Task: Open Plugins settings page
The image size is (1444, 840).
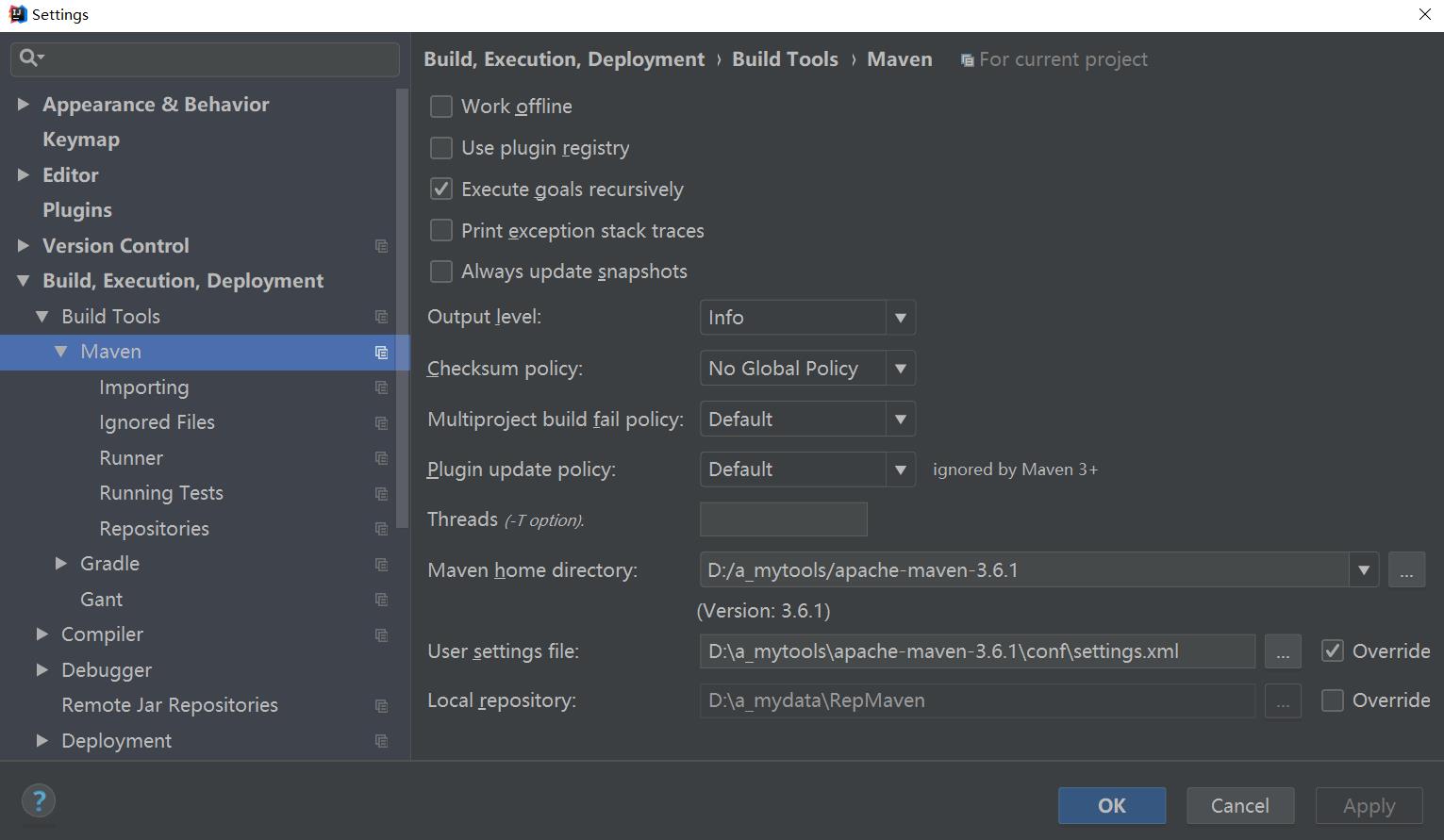Action: (77, 210)
